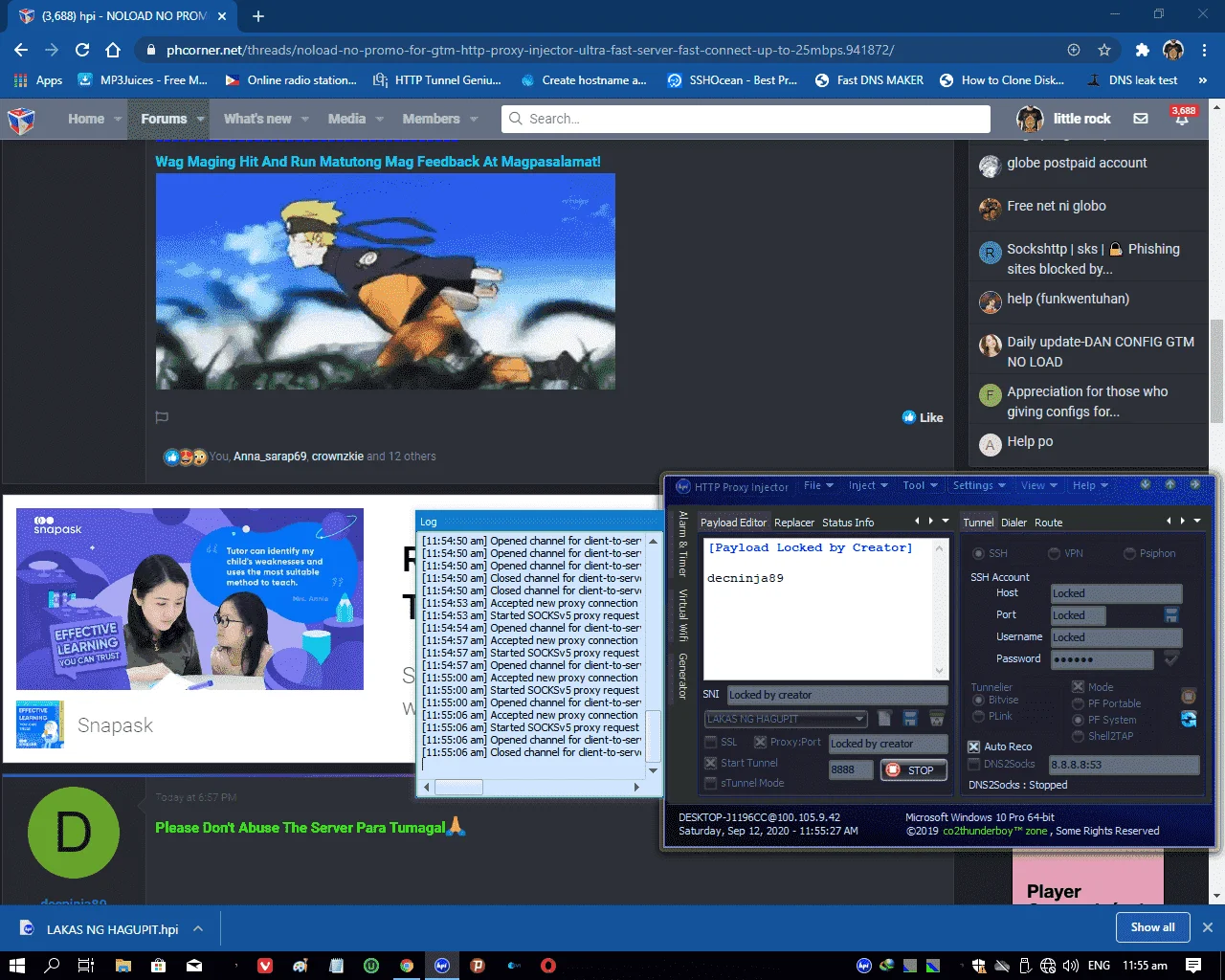The width and height of the screenshot is (1225, 980).
Task: Click the DNS2Socks address field 8.8.8.8:53
Action: point(1125,765)
